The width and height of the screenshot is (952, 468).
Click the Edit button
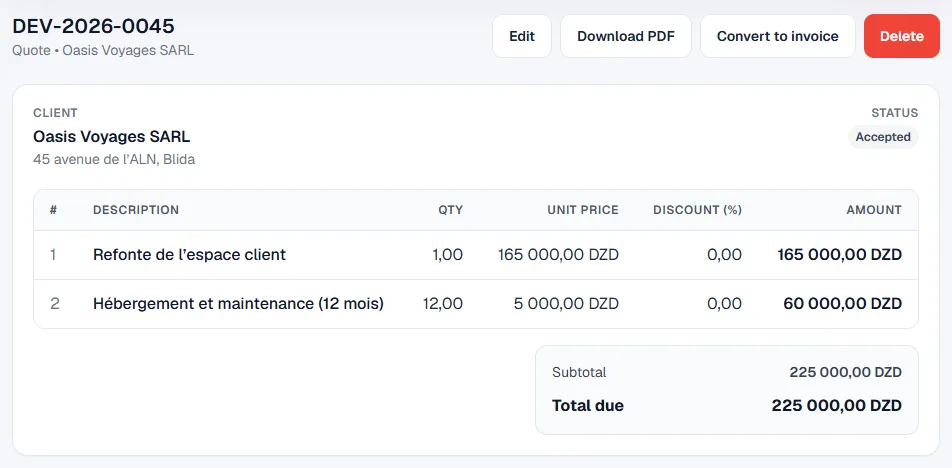[522, 36]
